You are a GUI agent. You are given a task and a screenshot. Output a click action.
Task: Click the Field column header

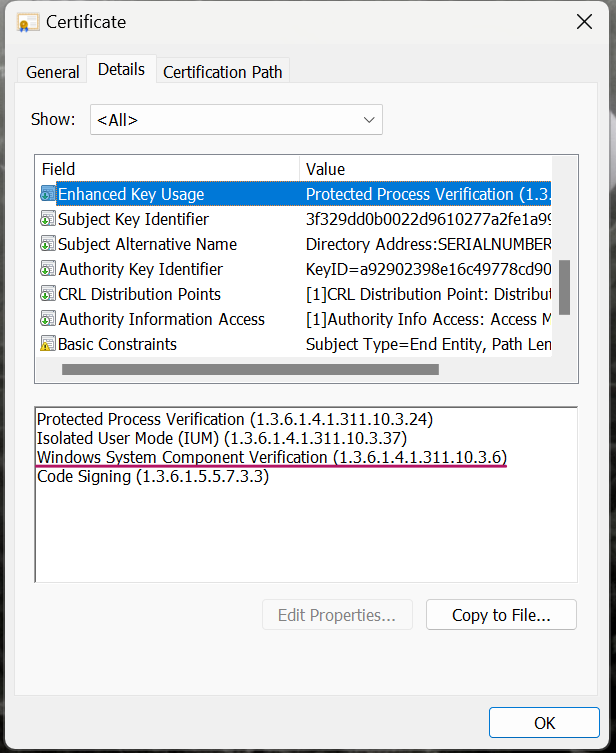pyautogui.click(x=168, y=169)
